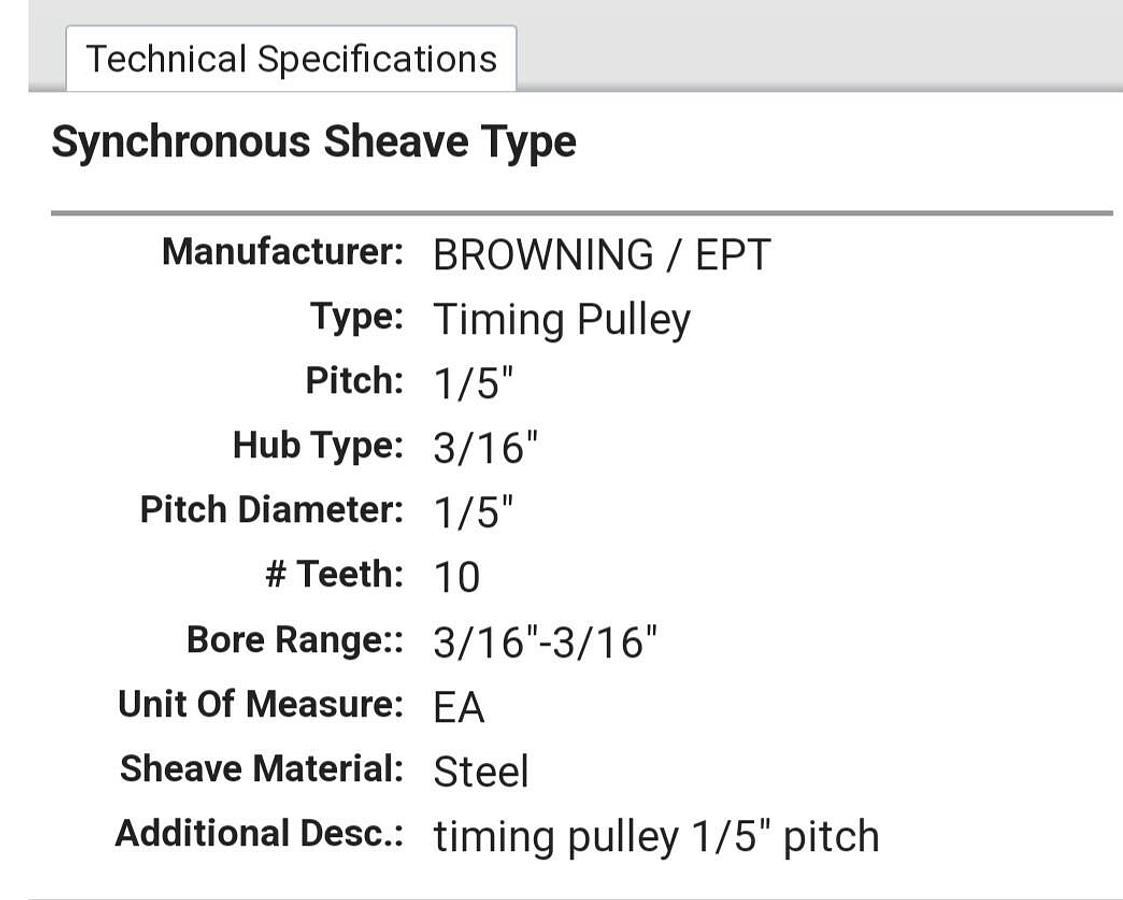Click the Timing Pulley type value

pos(561,320)
